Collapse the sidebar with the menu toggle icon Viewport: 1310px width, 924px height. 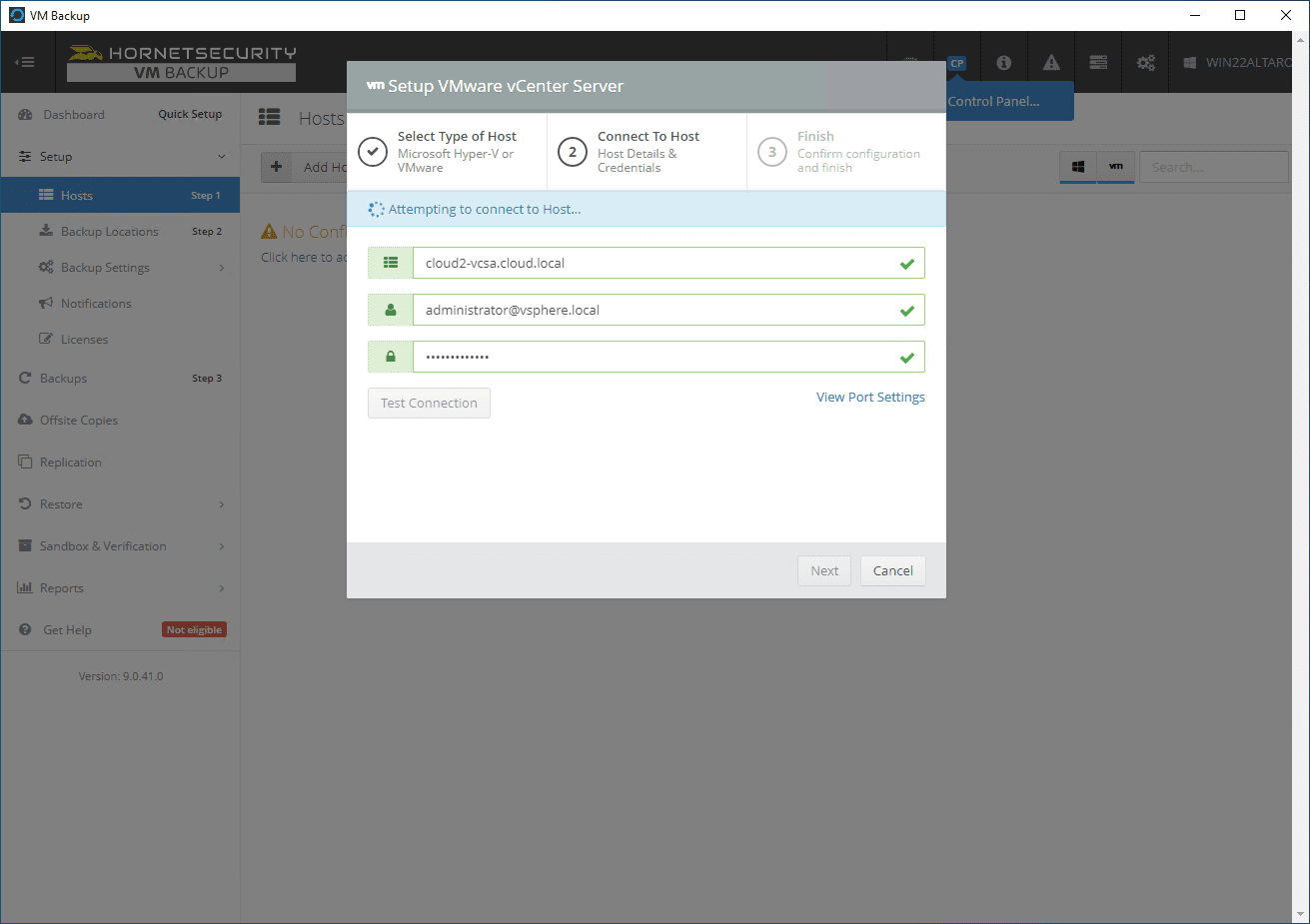point(24,62)
